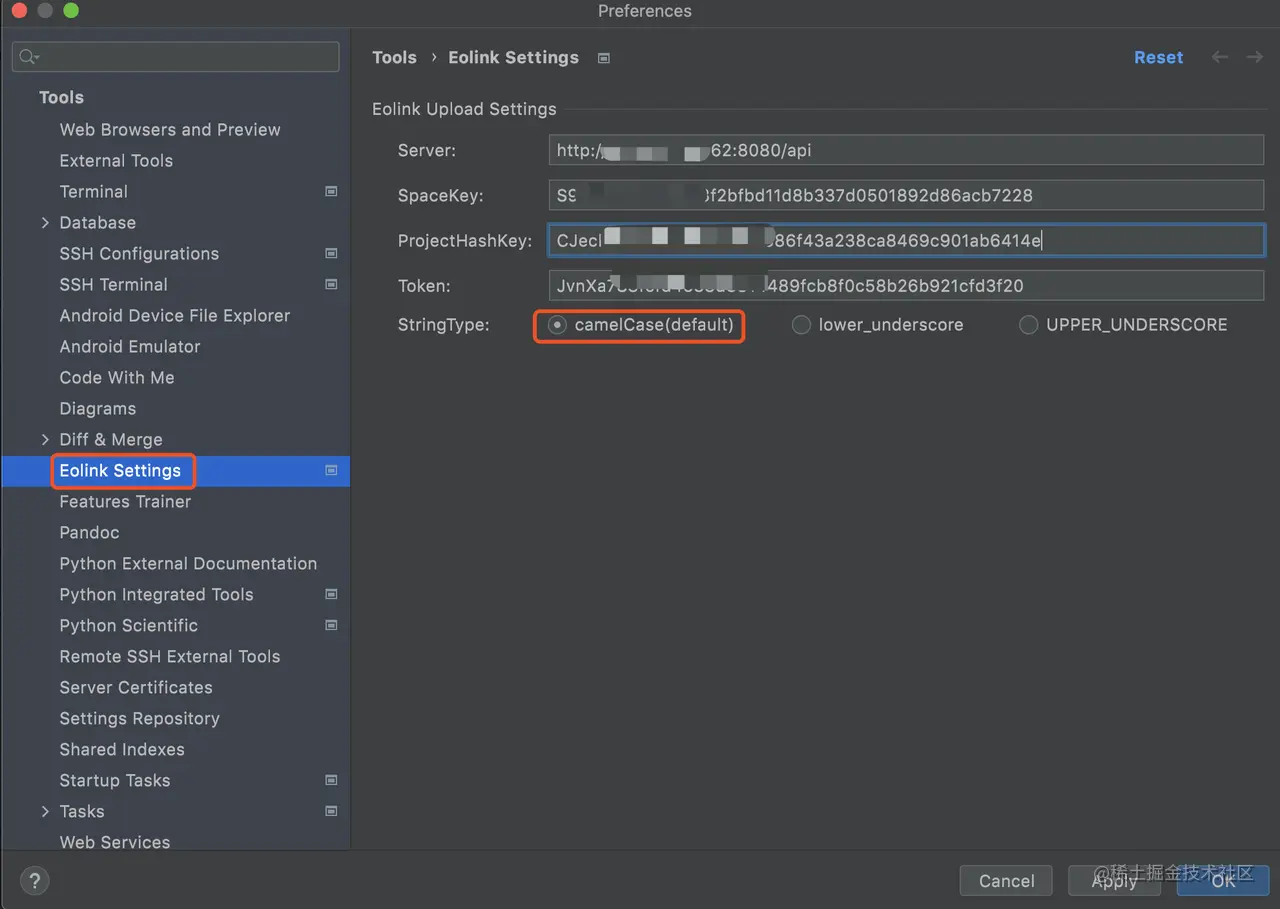Select Python Integrated Tools in sidebar
The width and height of the screenshot is (1280, 909).
click(157, 594)
